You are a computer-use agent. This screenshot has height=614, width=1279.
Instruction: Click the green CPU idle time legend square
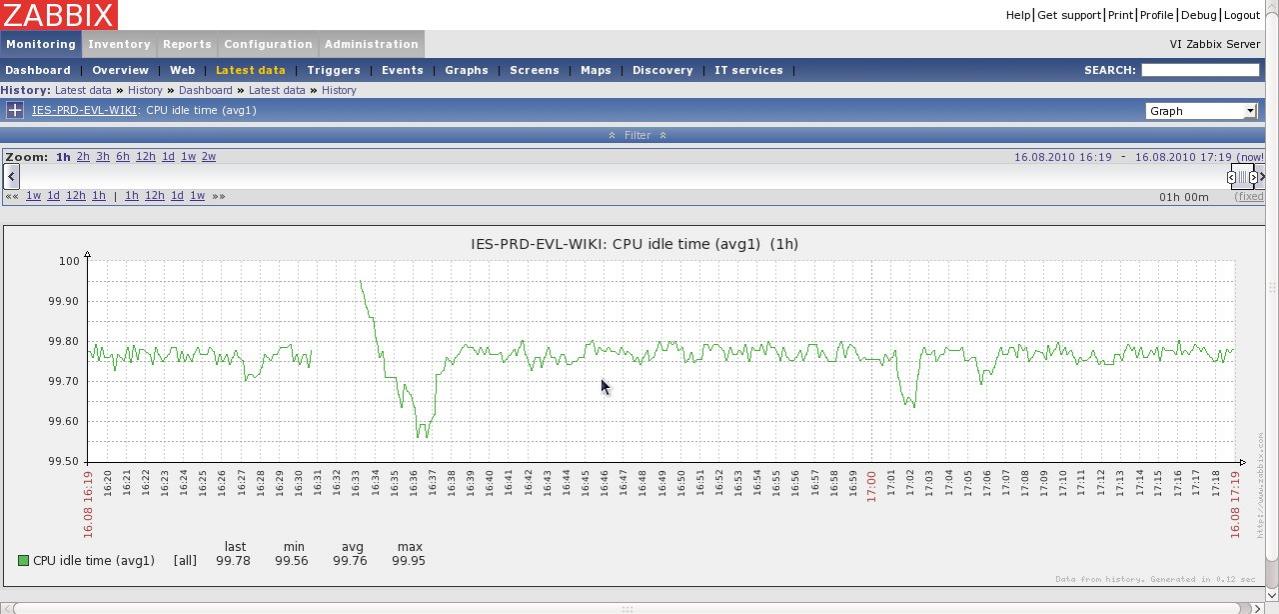pyautogui.click(x=23, y=561)
